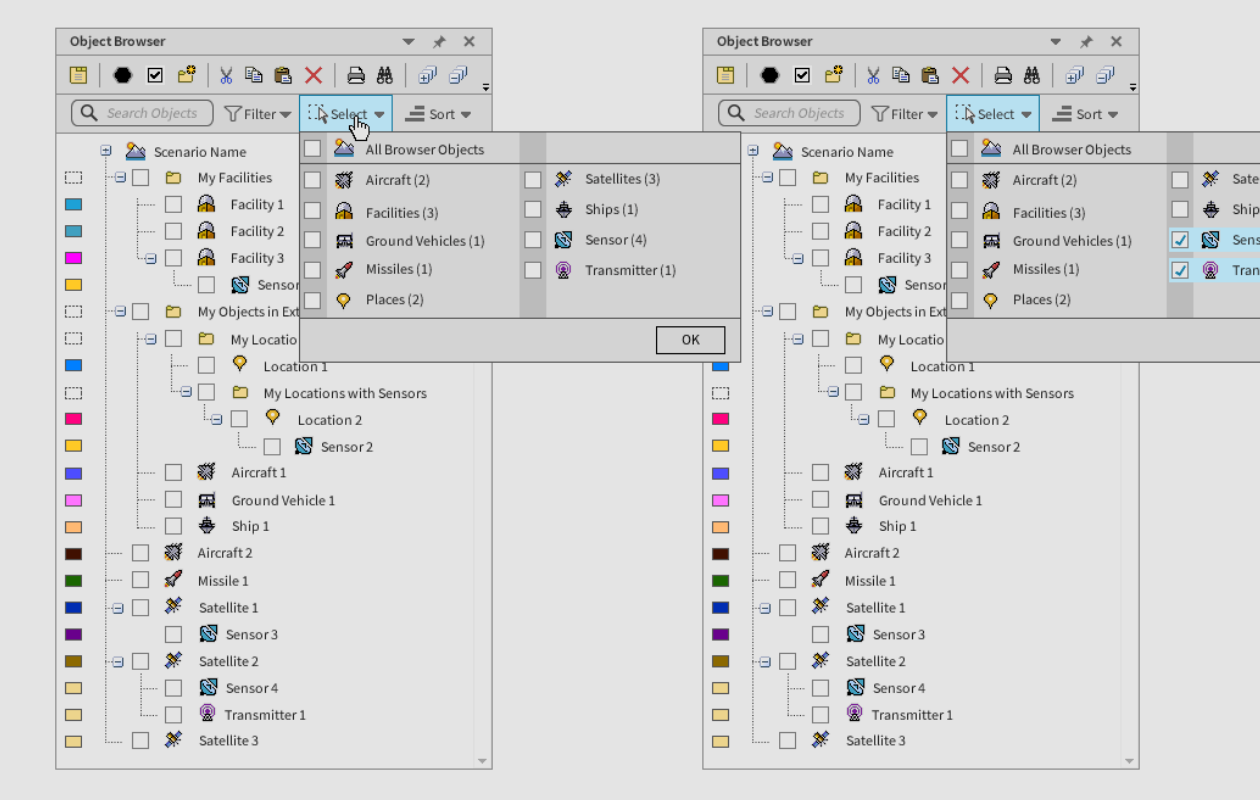Collapse Satellite 1 node in left tree
This screenshot has width=1260, height=800.
[x=119, y=607]
